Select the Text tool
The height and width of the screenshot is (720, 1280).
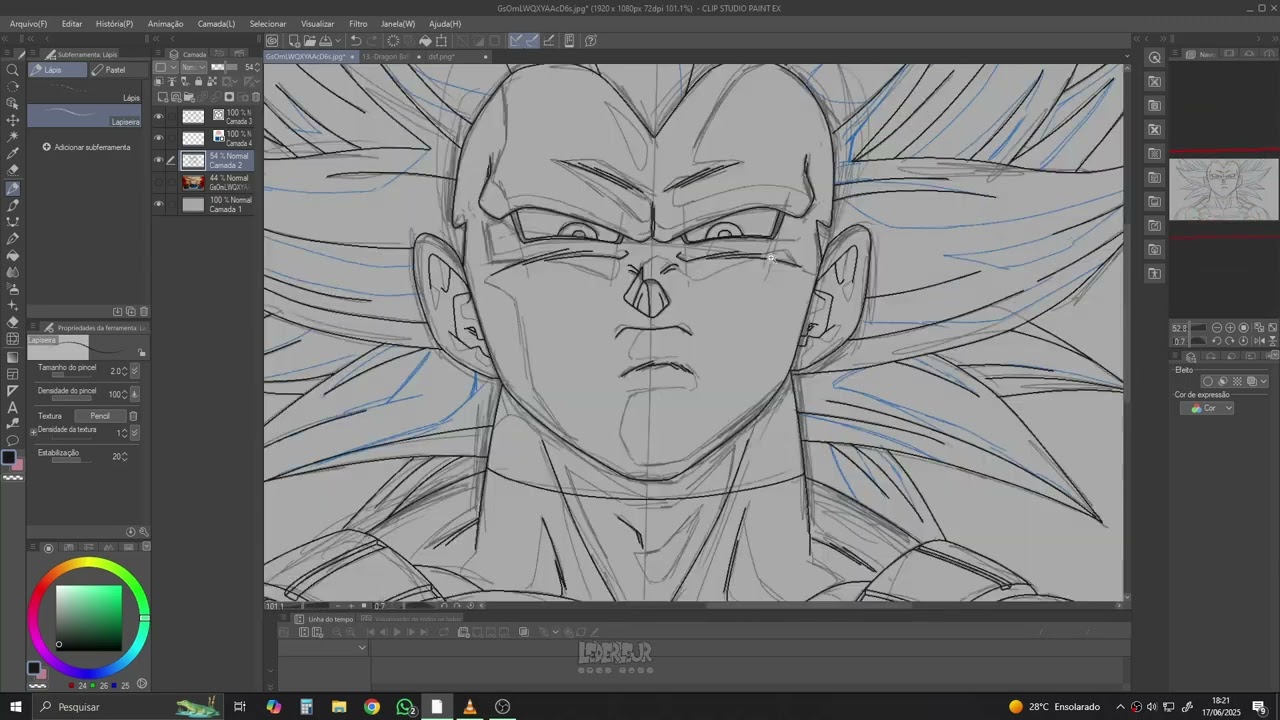click(13, 407)
